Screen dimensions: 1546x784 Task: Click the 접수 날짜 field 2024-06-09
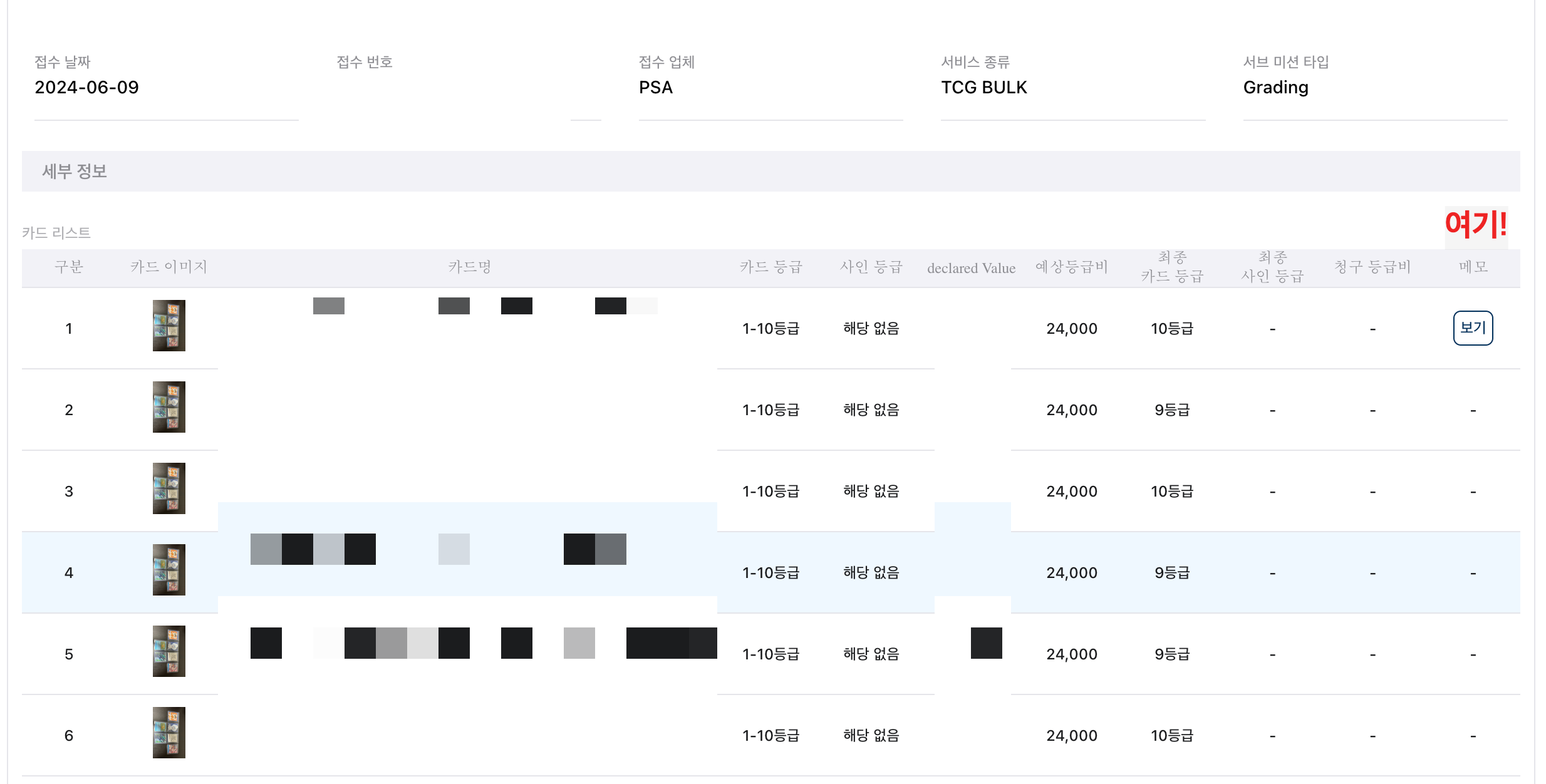tap(167, 88)
